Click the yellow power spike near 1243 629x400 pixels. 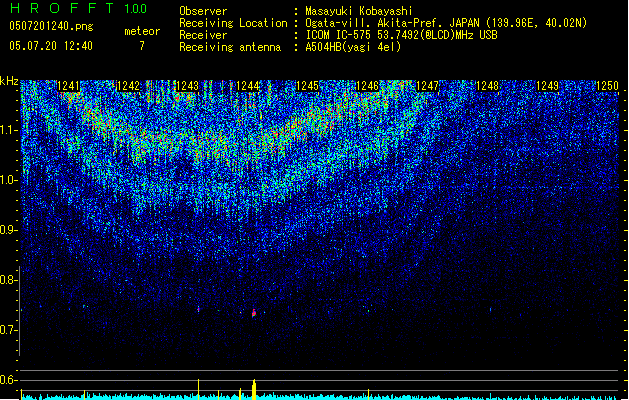pyautogui.click(x=199, y=389)
